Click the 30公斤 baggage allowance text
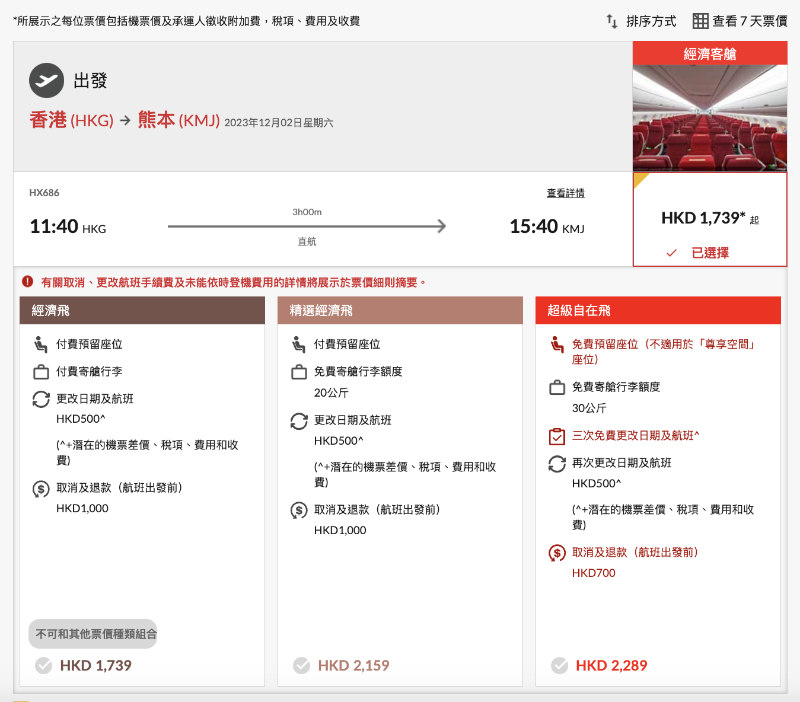This screenshot has width=800, height=702. point(589,408)
